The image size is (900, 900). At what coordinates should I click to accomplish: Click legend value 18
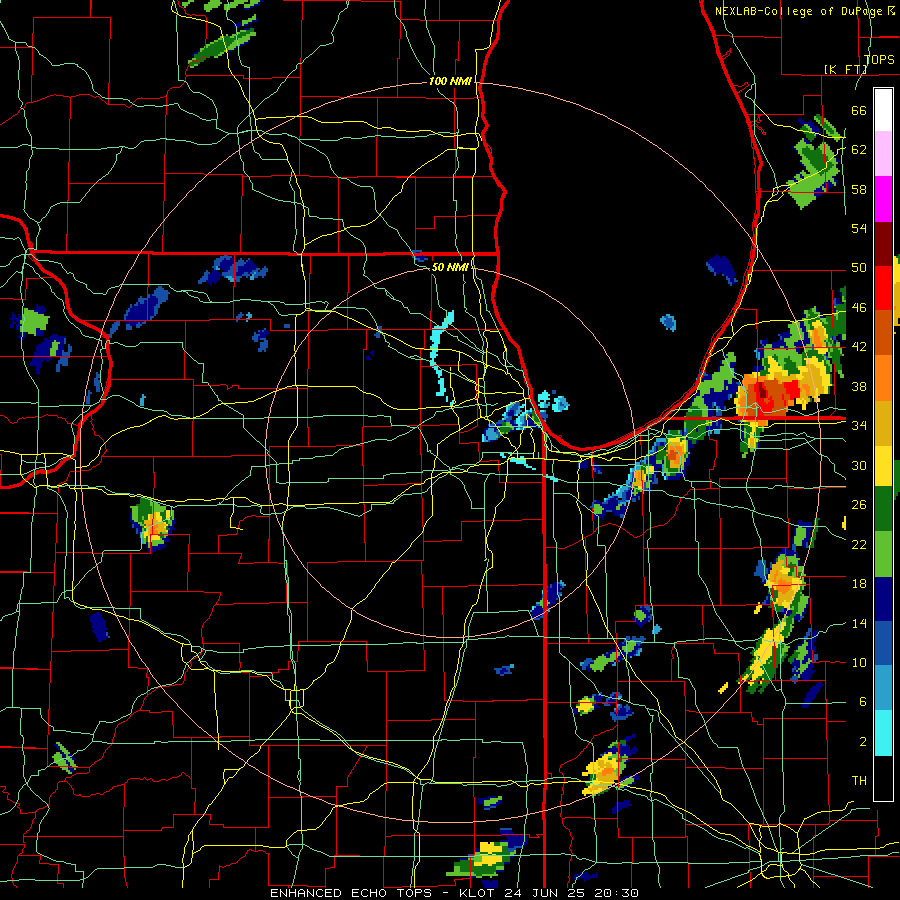pyautogui.click(x=859, y=584)
